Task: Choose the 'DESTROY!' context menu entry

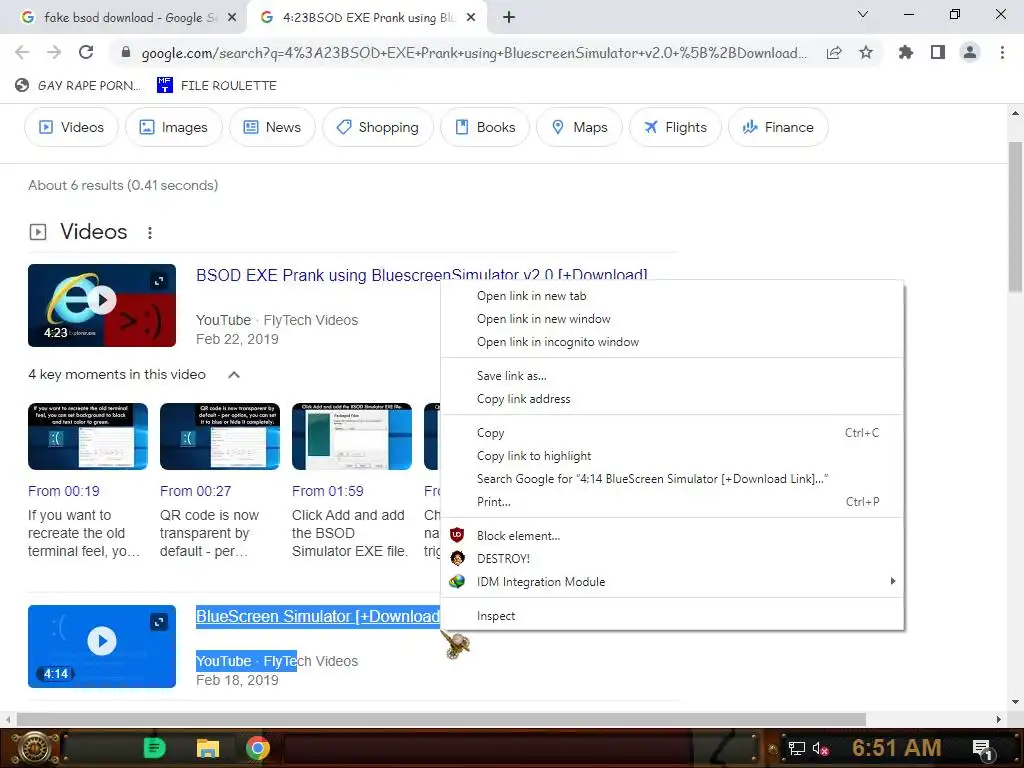Action: click(673, 558)
